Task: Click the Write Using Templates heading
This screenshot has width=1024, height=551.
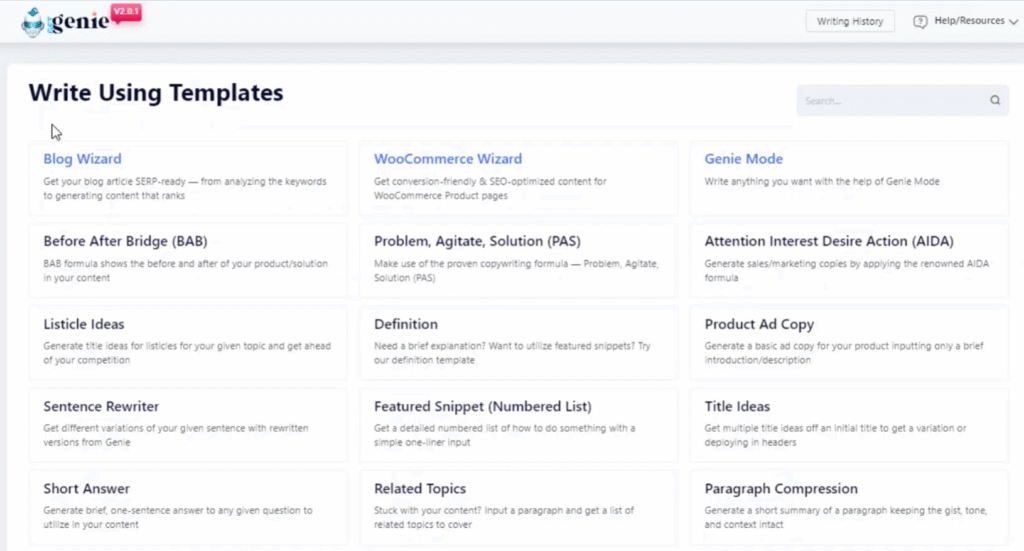Action: [x=156, y=93]
